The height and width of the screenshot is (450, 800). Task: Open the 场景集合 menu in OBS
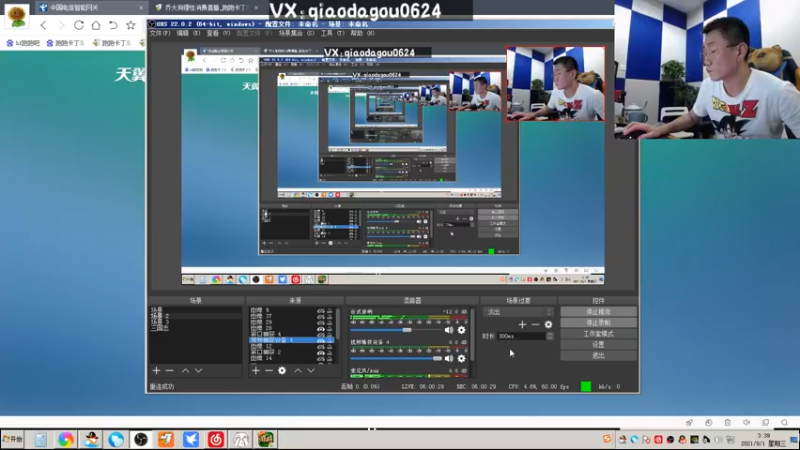(x=296, y=33)
